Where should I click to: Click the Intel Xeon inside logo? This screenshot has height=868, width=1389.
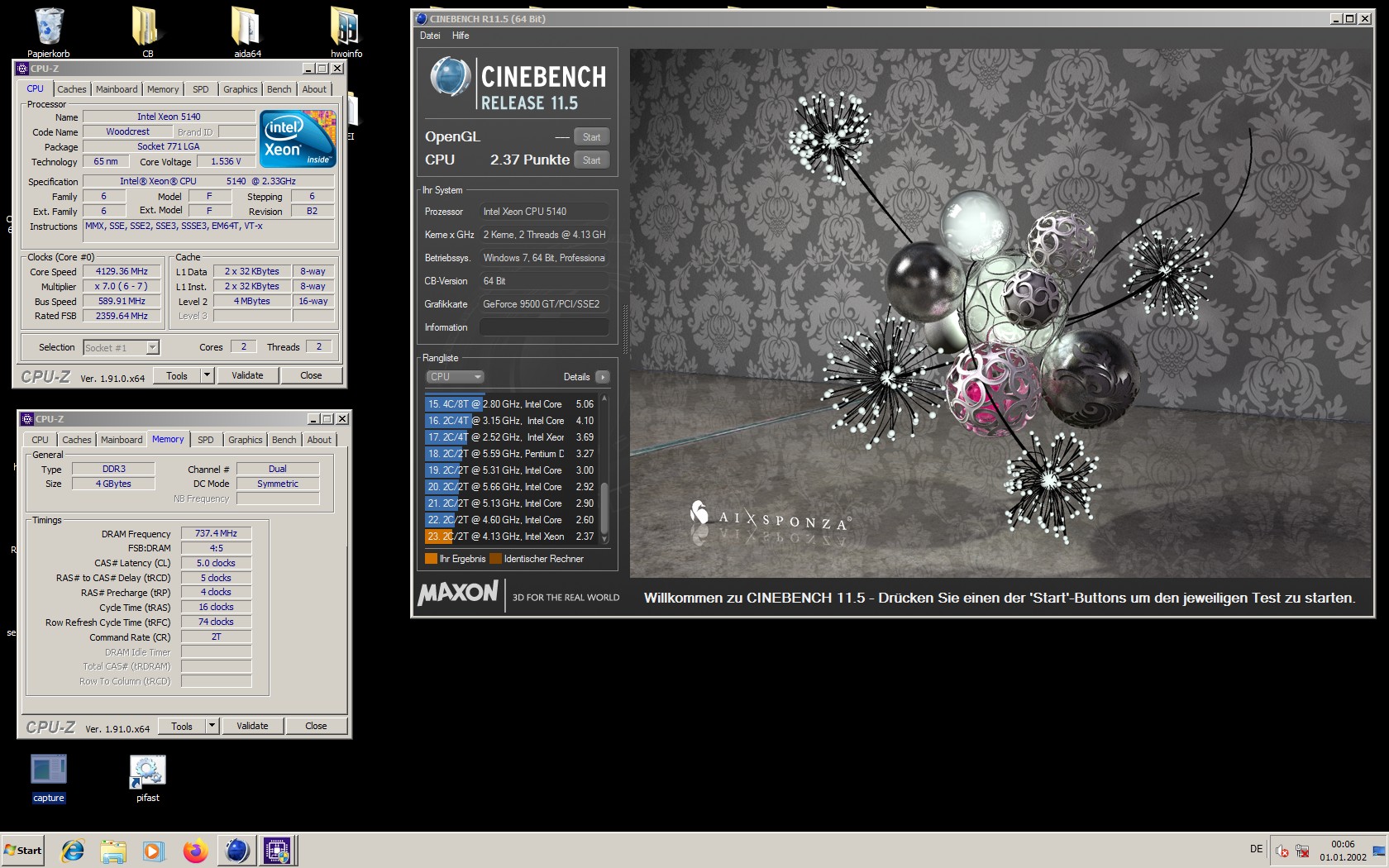coord(298,138)
